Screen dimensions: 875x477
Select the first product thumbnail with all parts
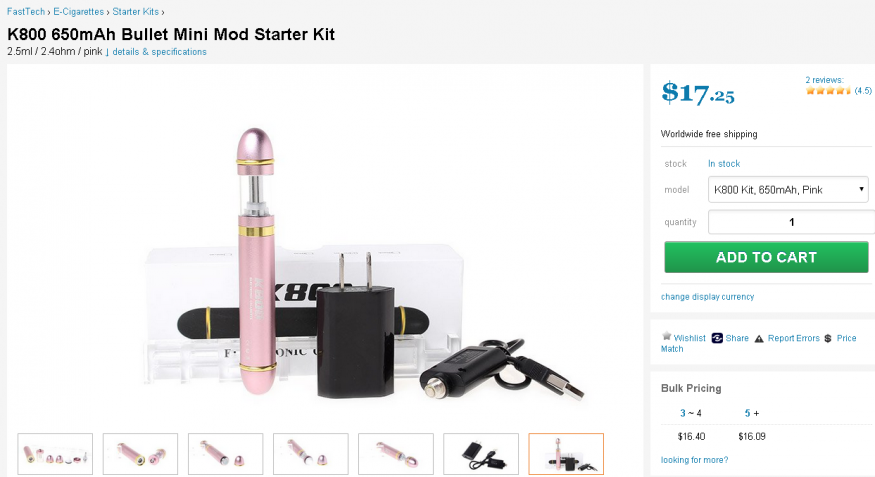(55, 454)
